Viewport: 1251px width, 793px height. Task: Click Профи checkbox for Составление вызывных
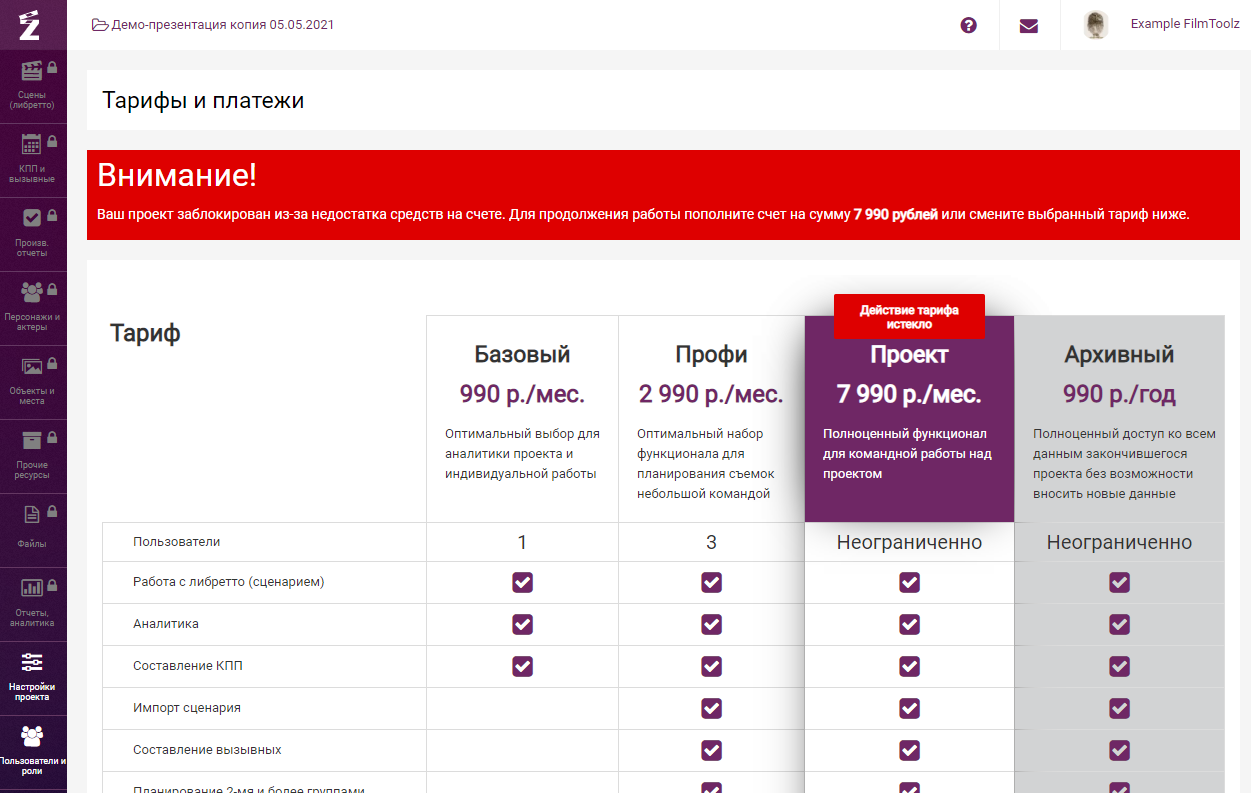(711, 750)
